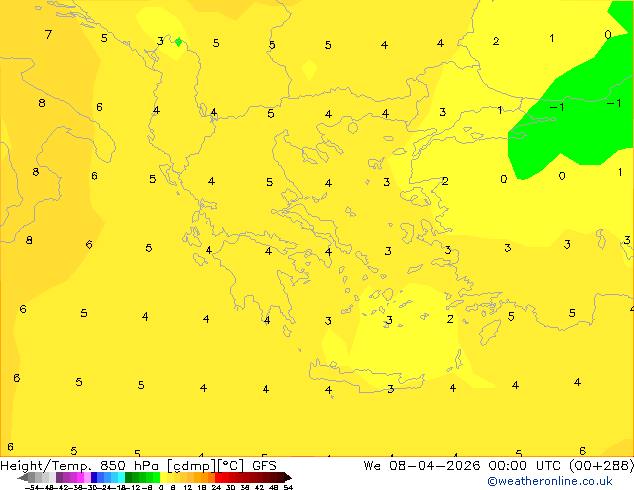634x490 pixels.
Task: Click the bright red legend swatch above 24
Action: click(x=218, y=477)
